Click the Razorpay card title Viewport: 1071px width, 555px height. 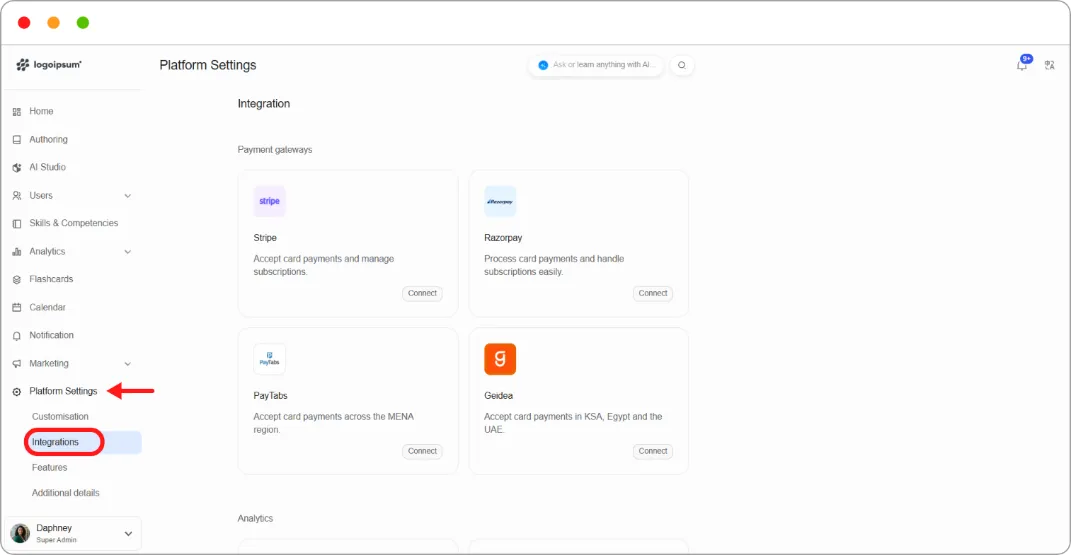point(503,238)
